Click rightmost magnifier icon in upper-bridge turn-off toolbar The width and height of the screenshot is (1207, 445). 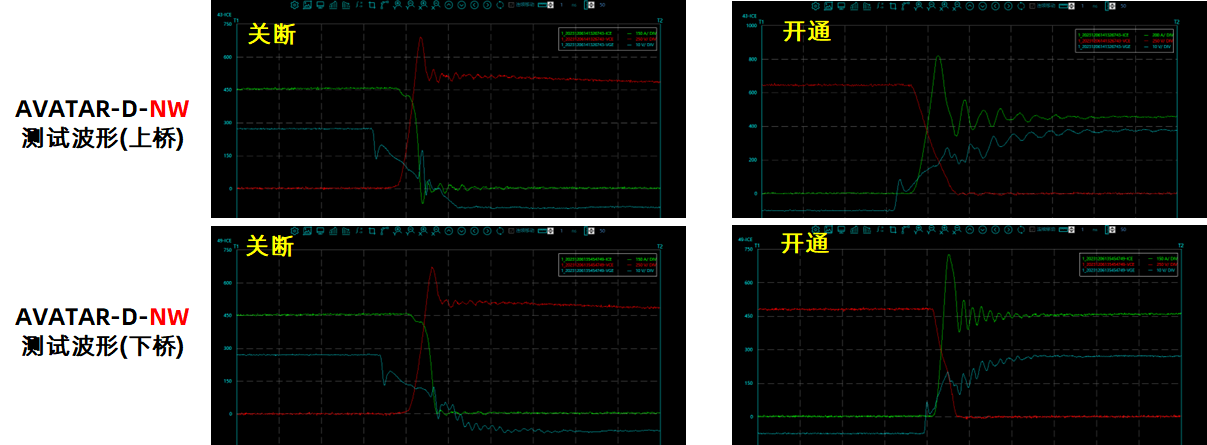coord(436,5)
